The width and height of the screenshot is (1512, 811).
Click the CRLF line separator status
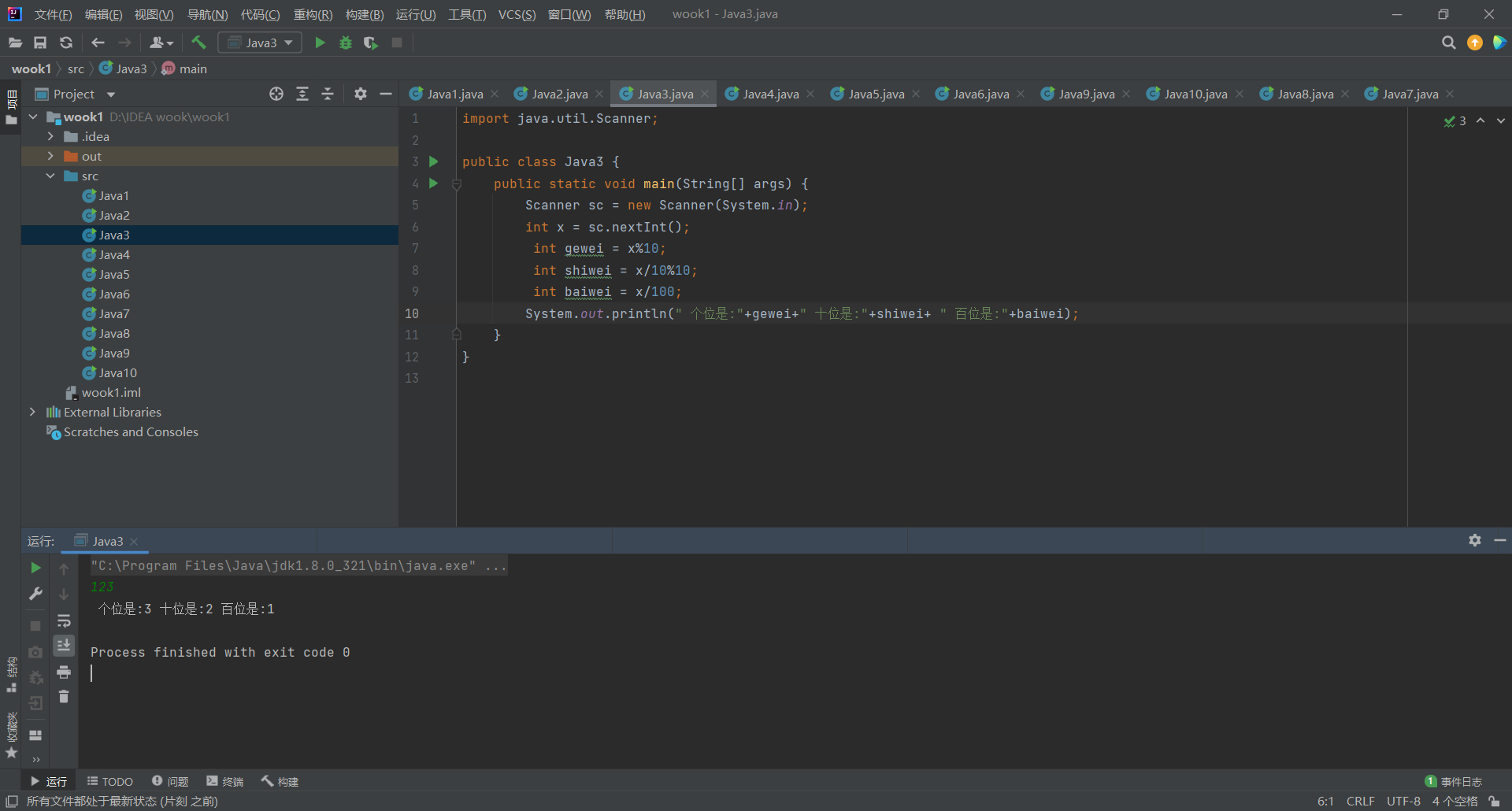(x=1360, y=801)
